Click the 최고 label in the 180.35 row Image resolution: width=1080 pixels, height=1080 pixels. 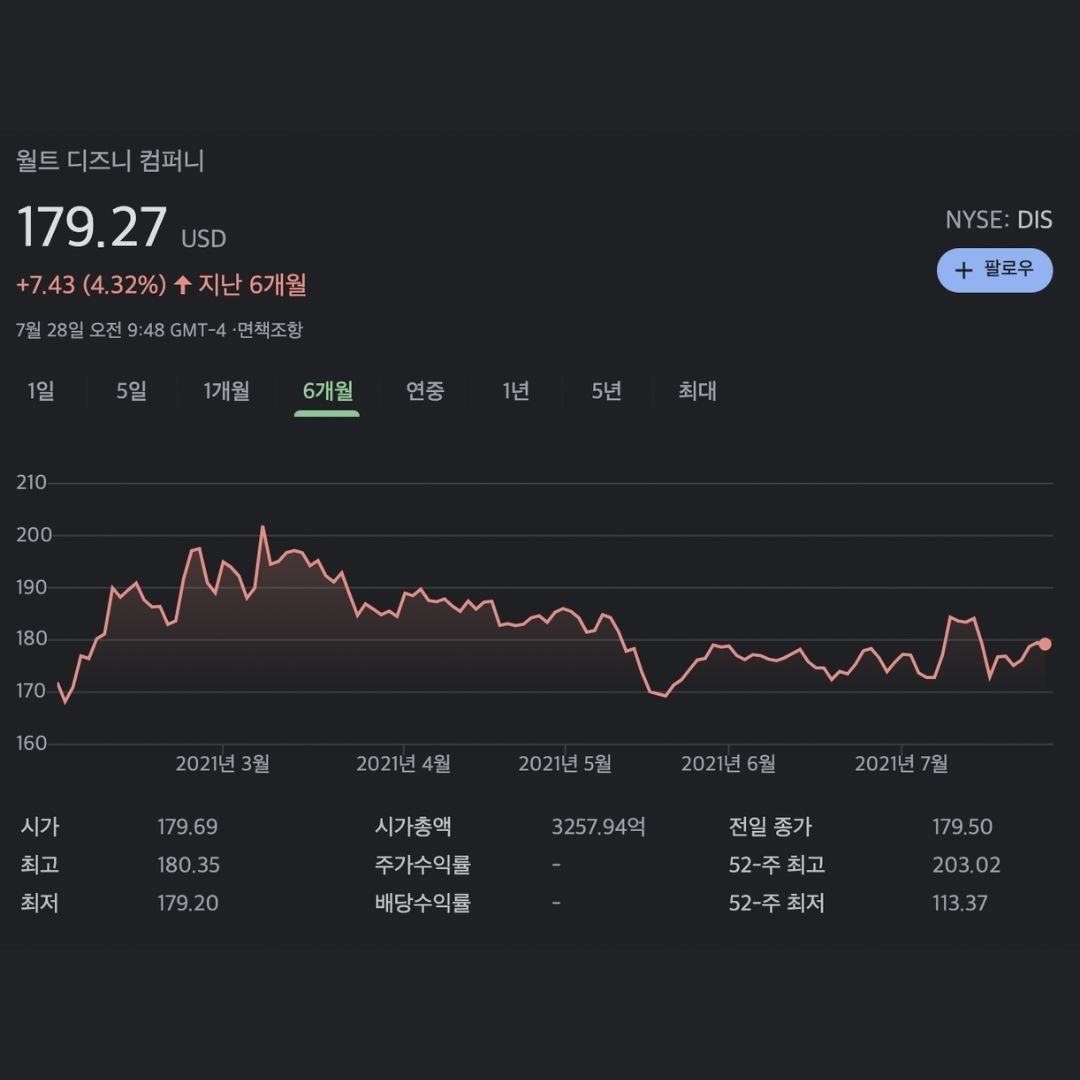point(39,864)
